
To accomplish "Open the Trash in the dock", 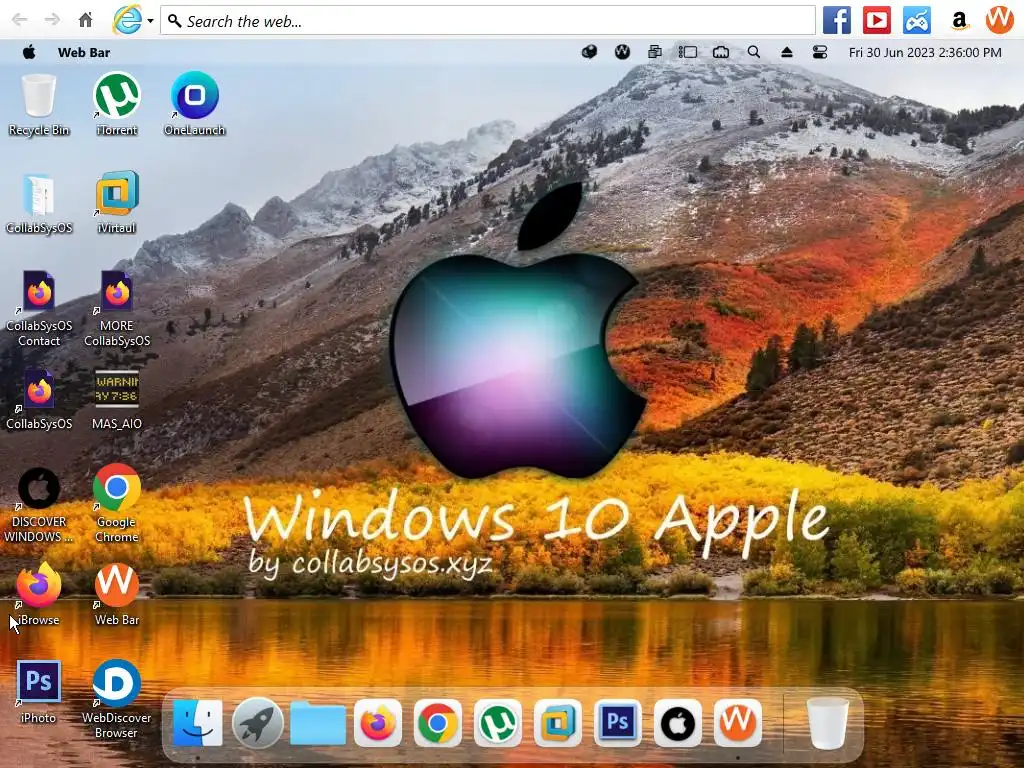I will click(x=827, y=723).
